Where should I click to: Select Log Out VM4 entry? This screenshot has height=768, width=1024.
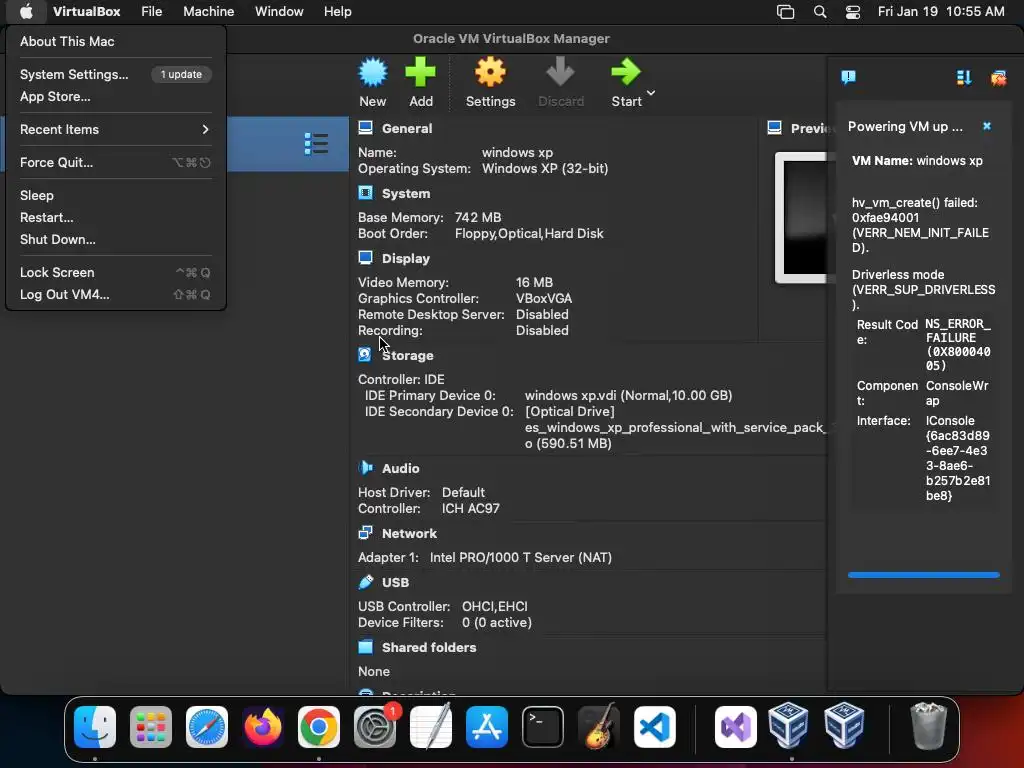pos(116,294)
